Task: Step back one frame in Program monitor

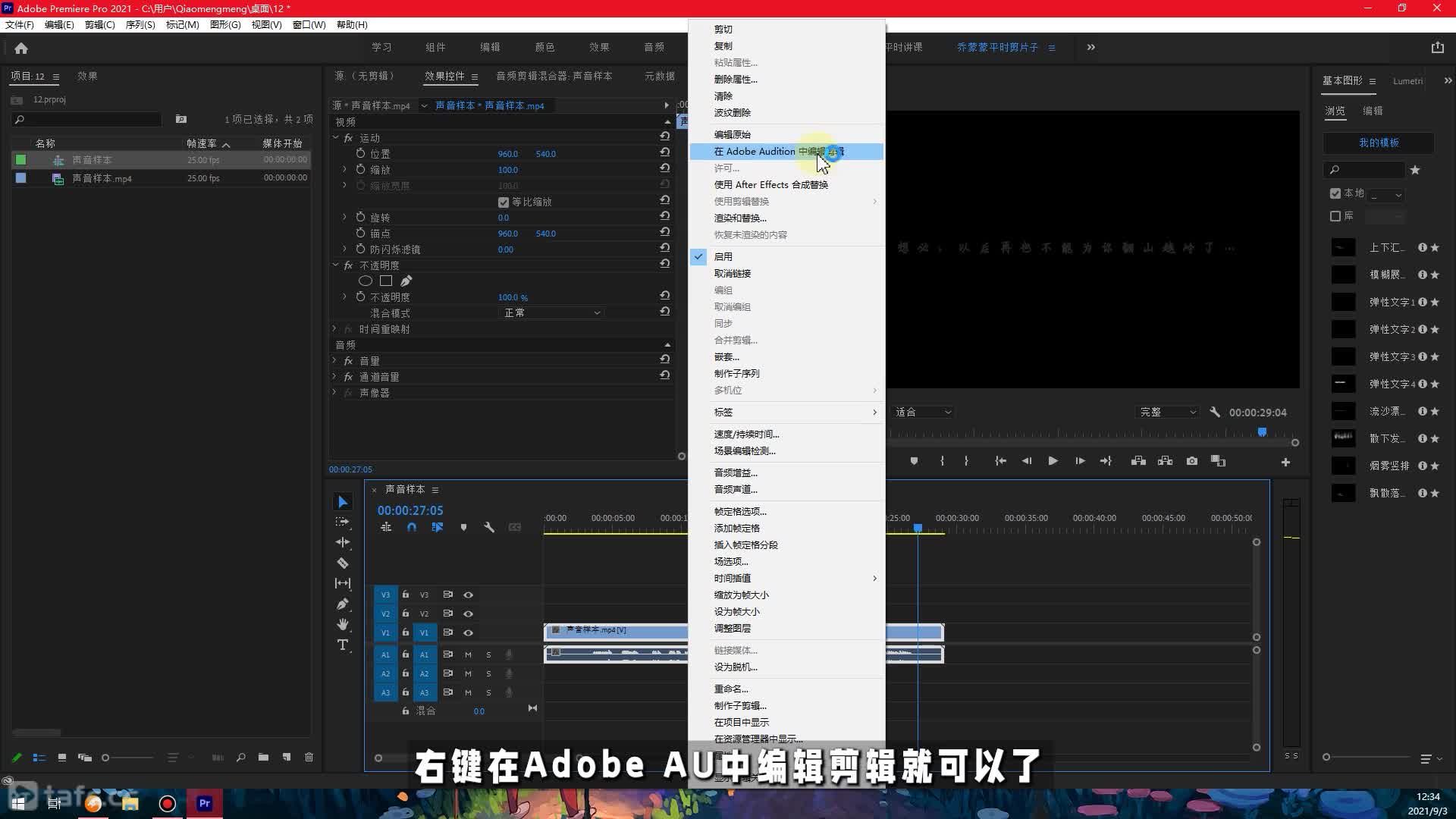Action: pos(1027,461)
